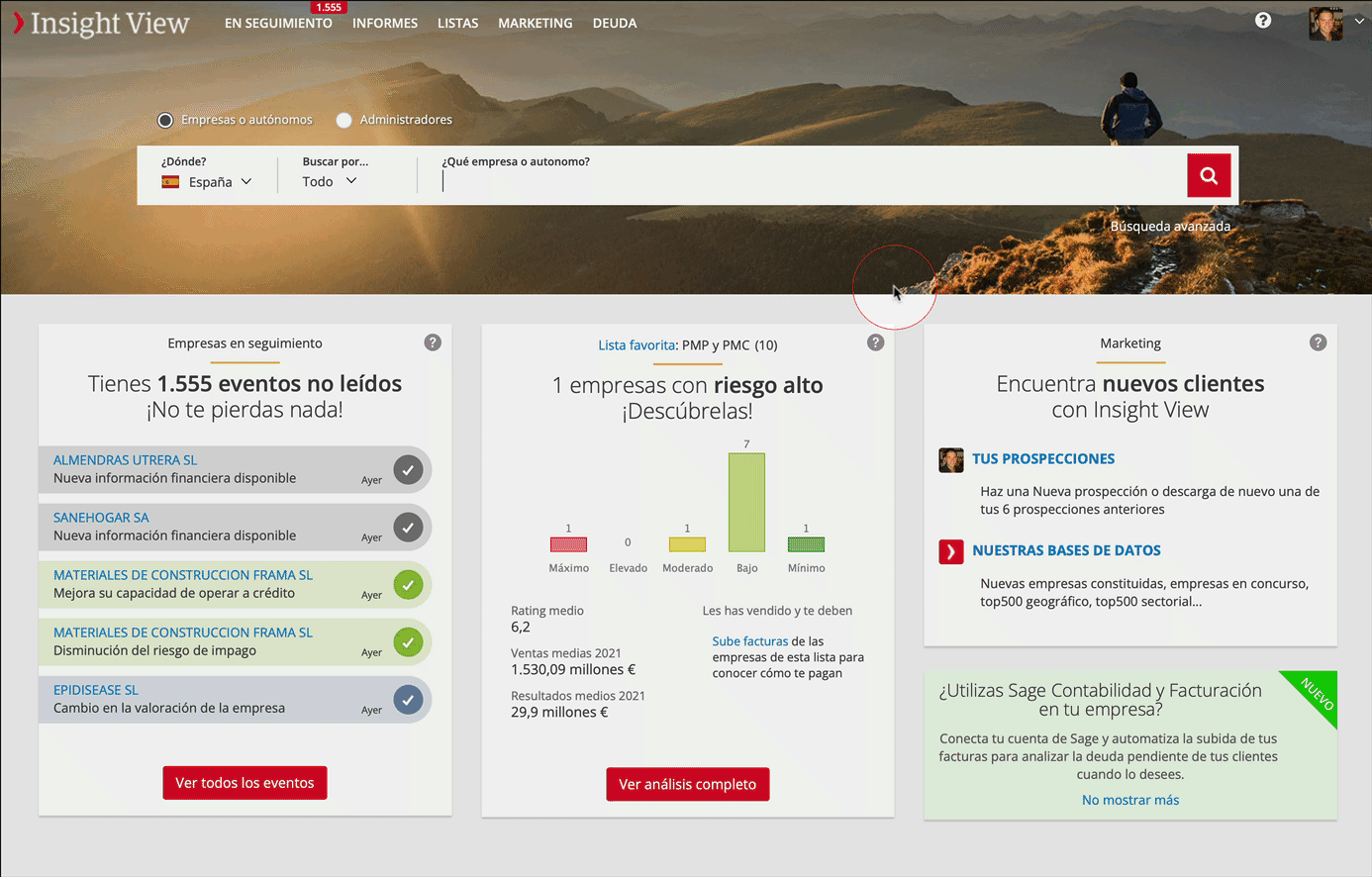Viewport: 1372px width, 877px height.
Task: Open NUESTRAS BASES DE DATOS link
Action: [x=1066, y=550]
